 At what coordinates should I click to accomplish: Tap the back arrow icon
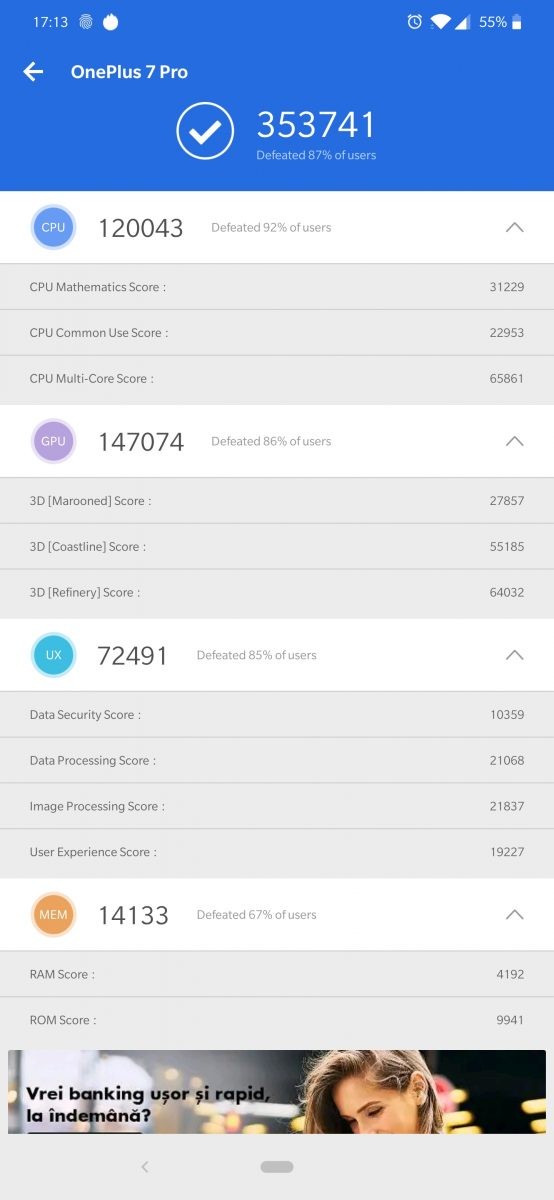33,71
